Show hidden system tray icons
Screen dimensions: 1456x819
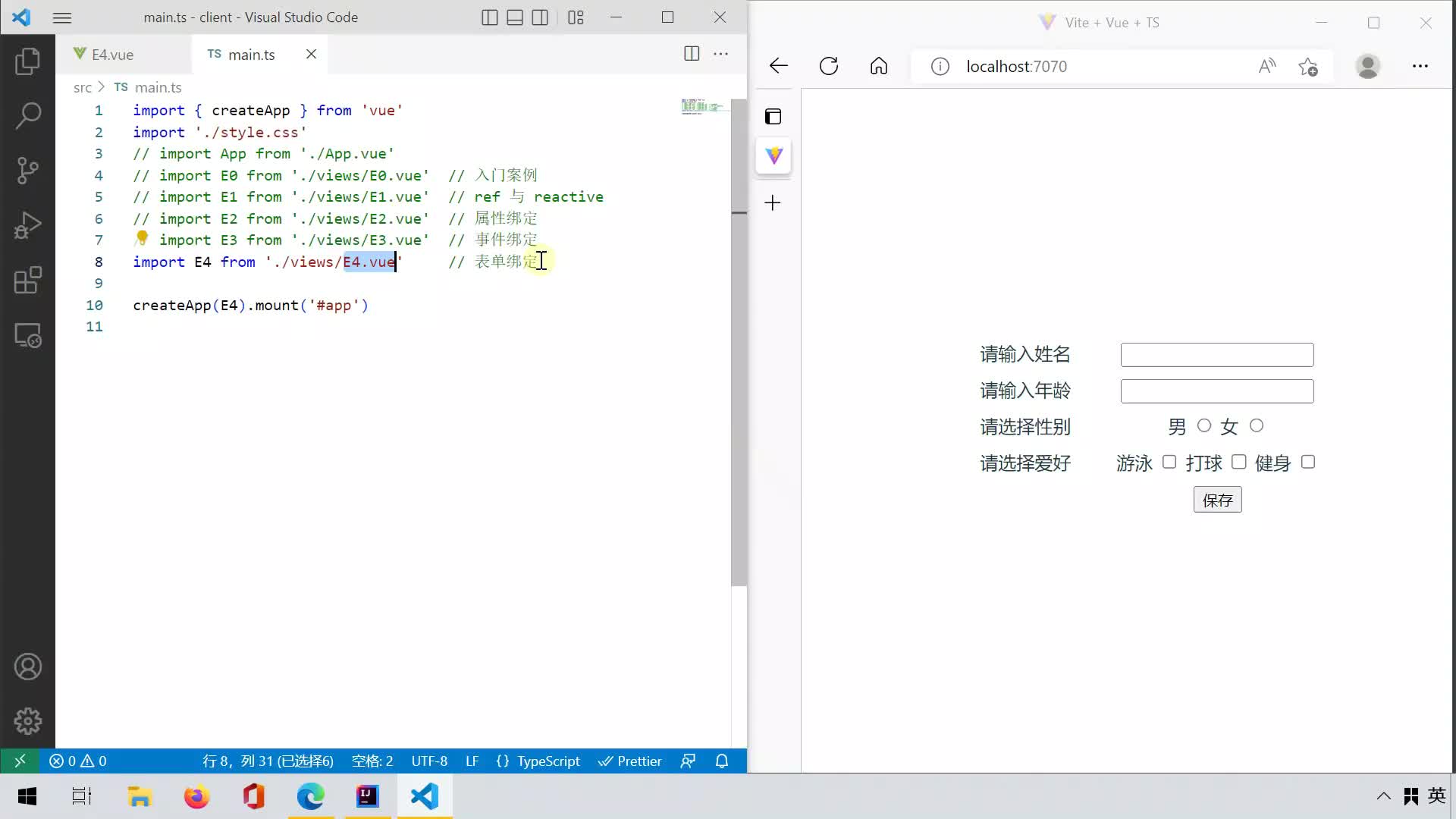pos(1384,796)
